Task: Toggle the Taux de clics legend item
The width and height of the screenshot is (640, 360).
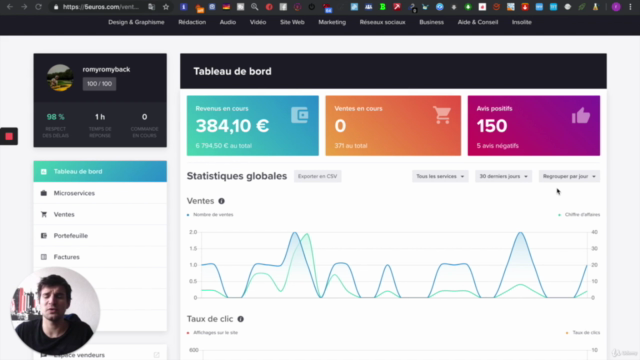Action: [583, 333]
